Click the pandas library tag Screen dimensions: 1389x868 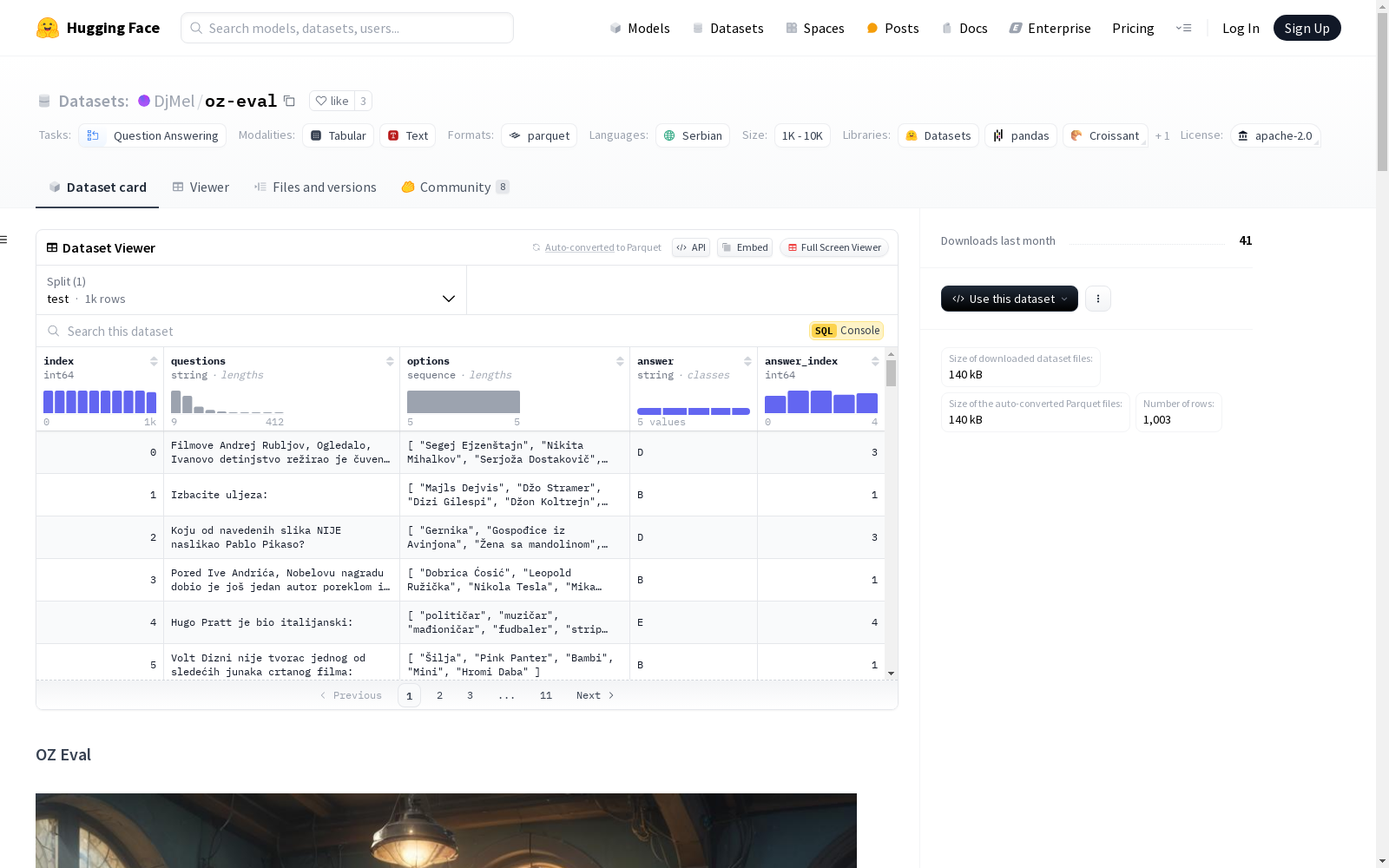coord(1021,135)
